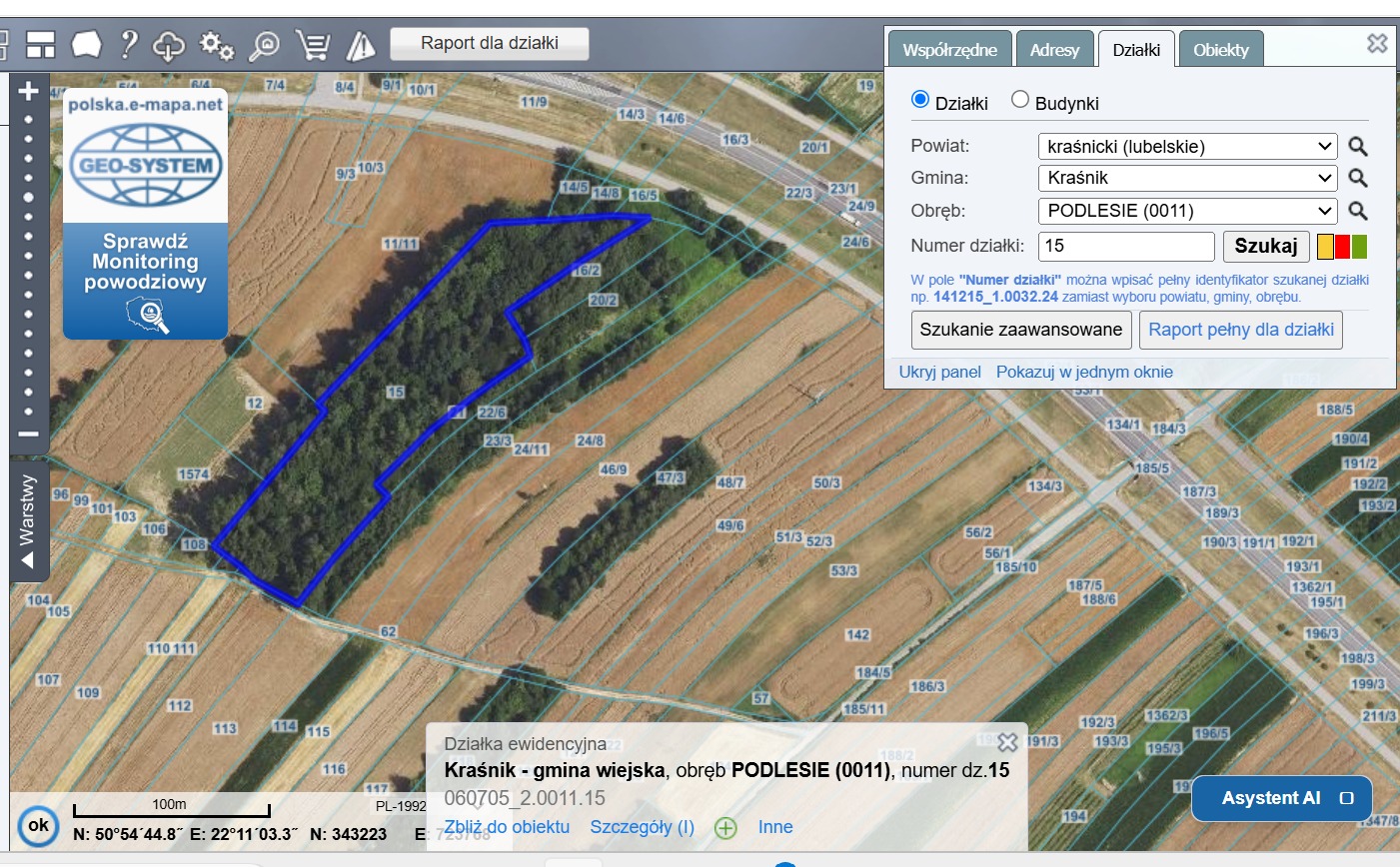Expand the Warstwy layers side panel
The height and width of the screenshot is (867, 1400).
[x=28, y=520]
